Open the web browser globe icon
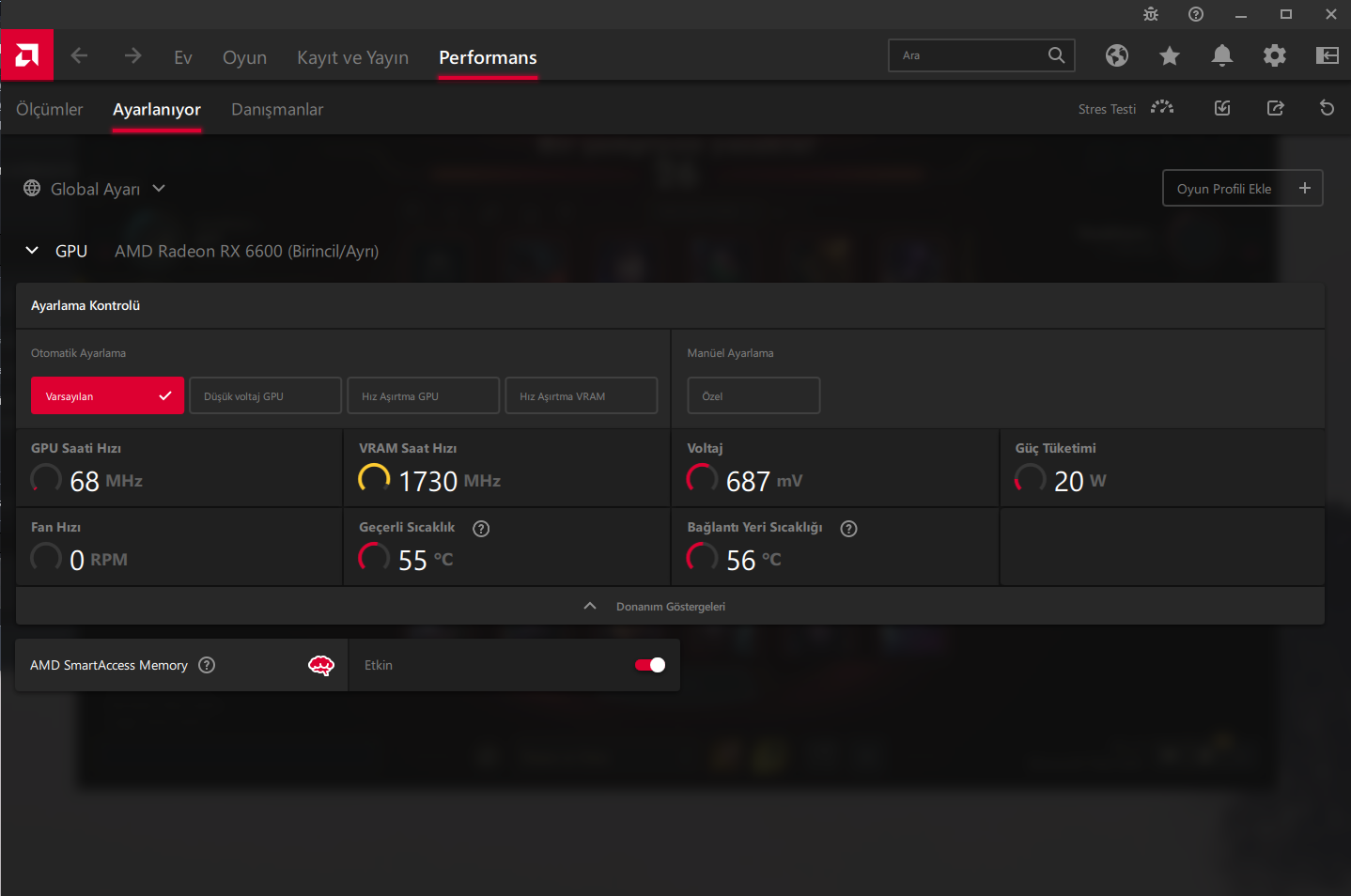The width and height of the screenshot is (1351, 896). [1117, 55]
